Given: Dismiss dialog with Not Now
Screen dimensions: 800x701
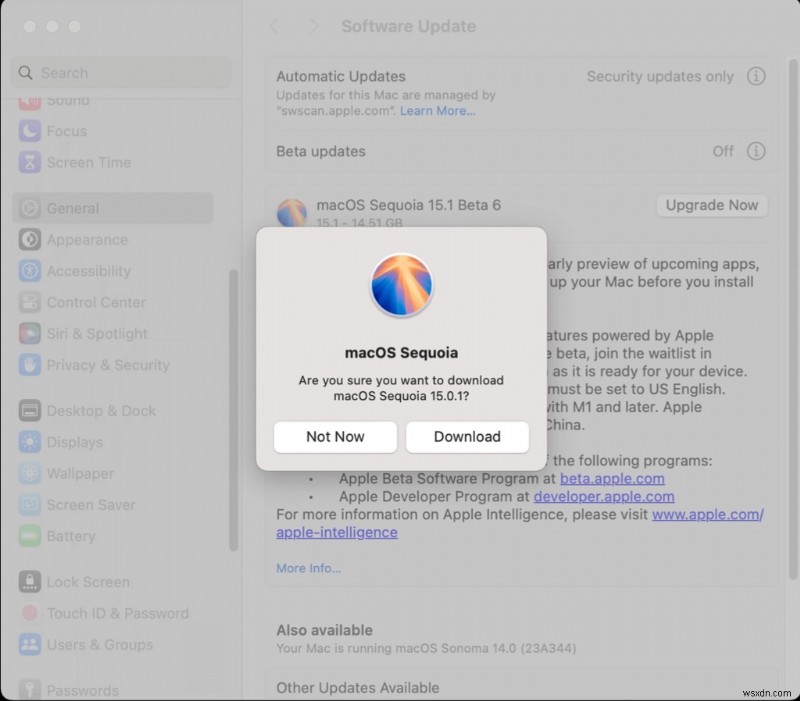Looking at the screenshot, I should coord(335,437).
